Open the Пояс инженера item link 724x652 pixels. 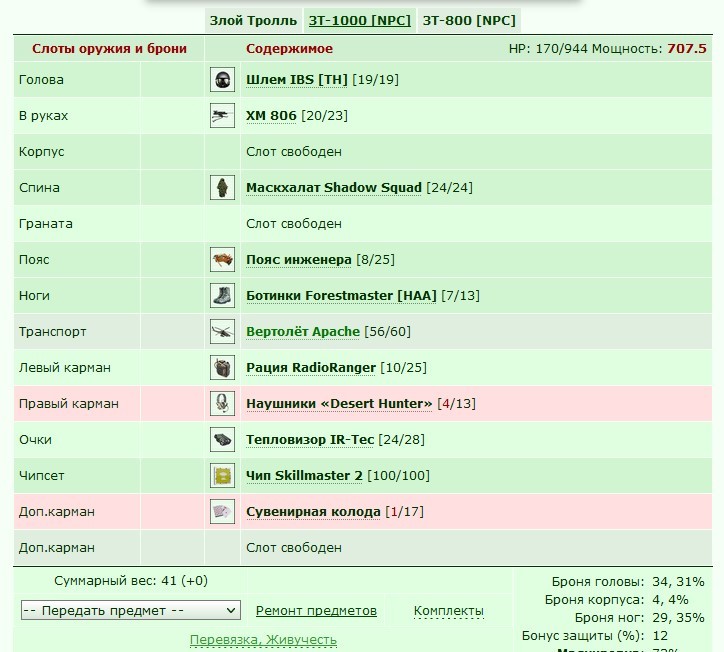[x=299, y=260]
